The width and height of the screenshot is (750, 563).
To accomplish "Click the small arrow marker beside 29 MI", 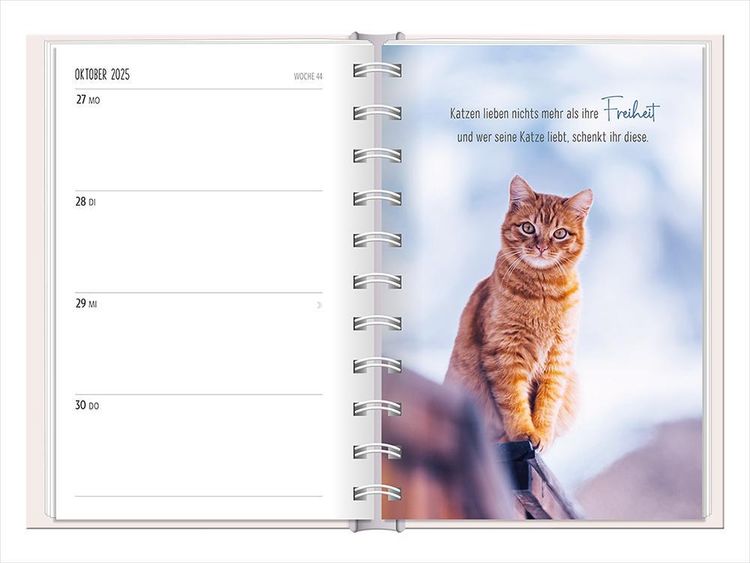I will click(319, 304).
